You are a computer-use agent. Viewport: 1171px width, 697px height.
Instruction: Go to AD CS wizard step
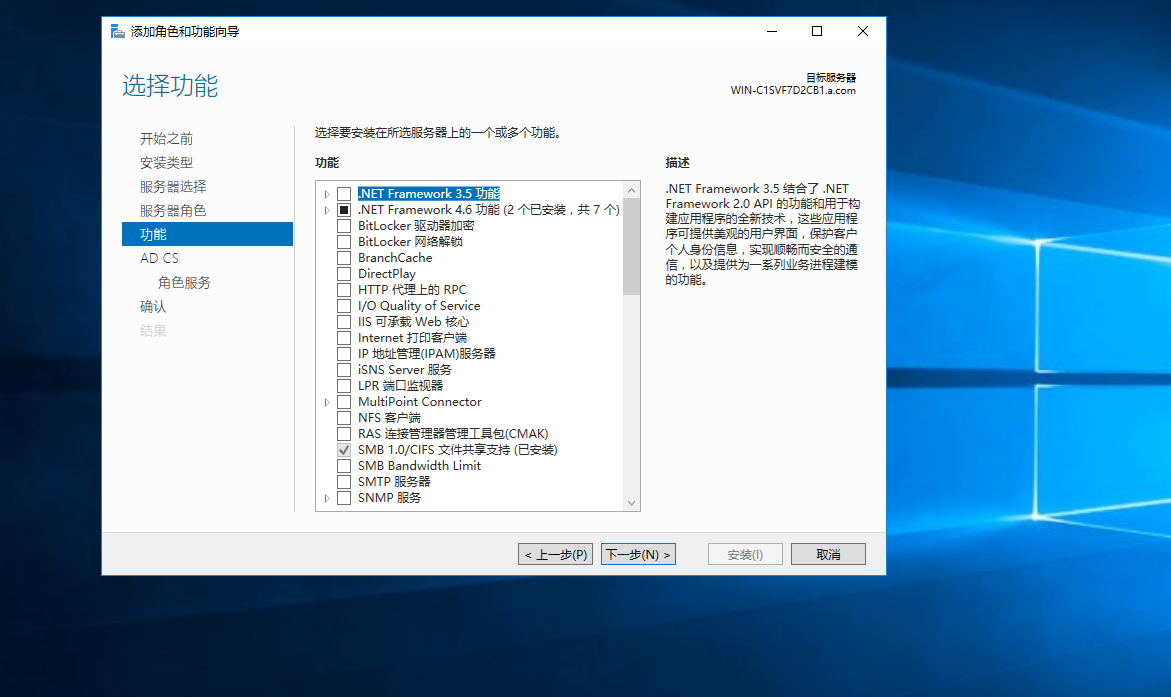(x=159, y=258)
